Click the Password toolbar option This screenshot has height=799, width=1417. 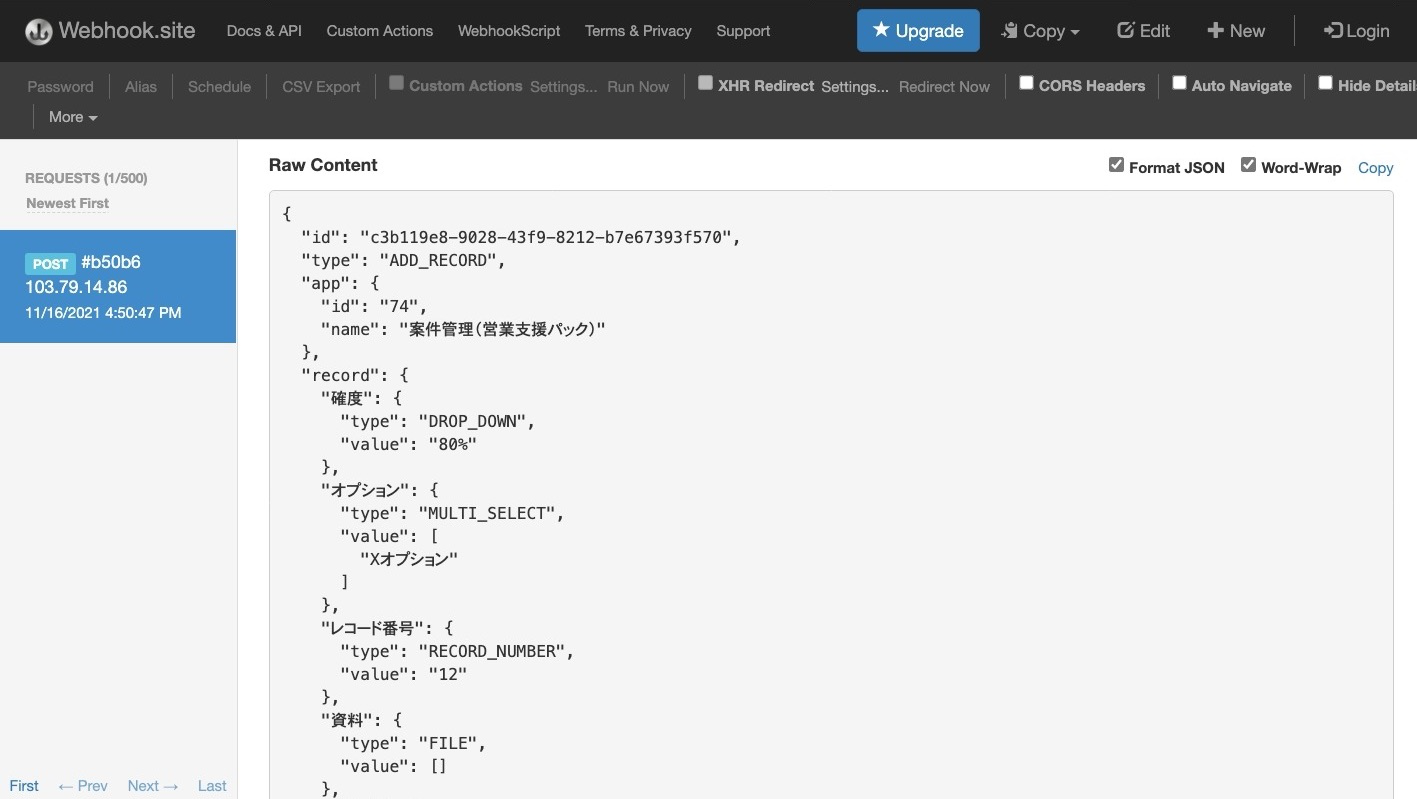pos(60,86)
